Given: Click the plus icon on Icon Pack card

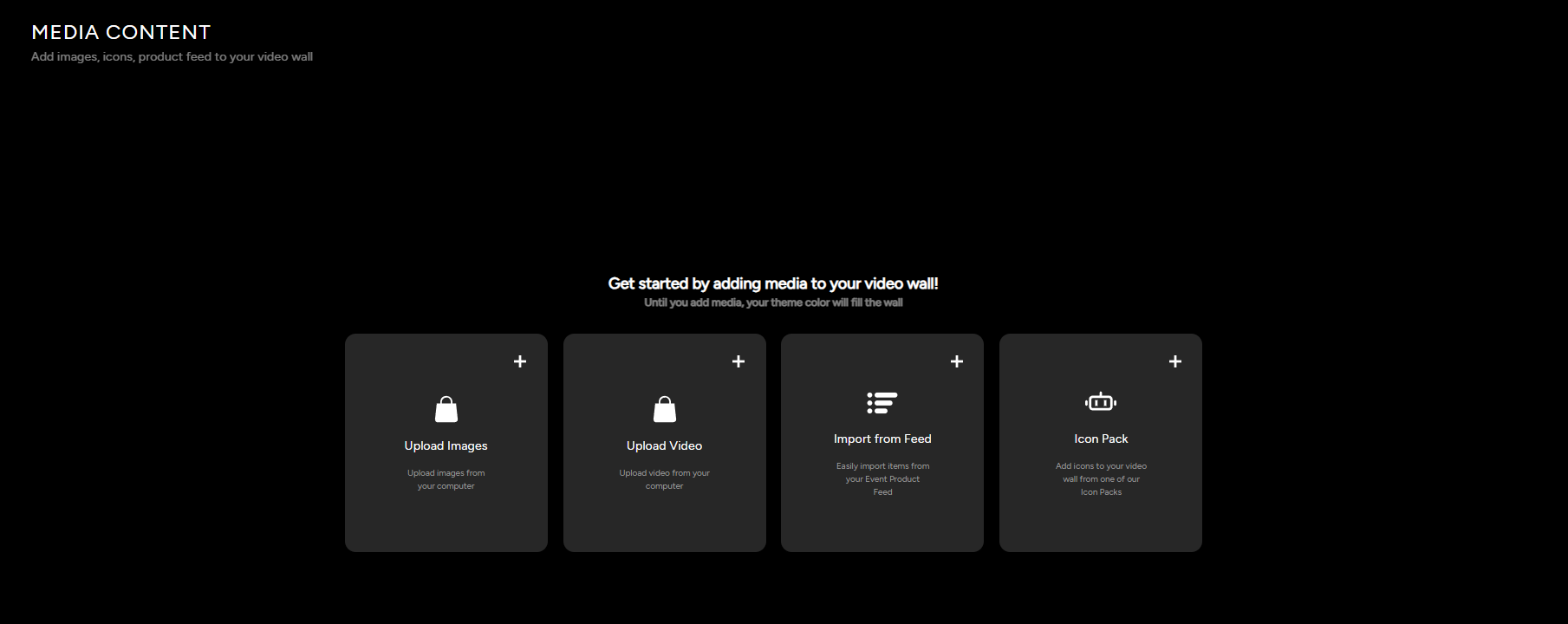Looking at the screenshot, I should [x=1175, y=361].
